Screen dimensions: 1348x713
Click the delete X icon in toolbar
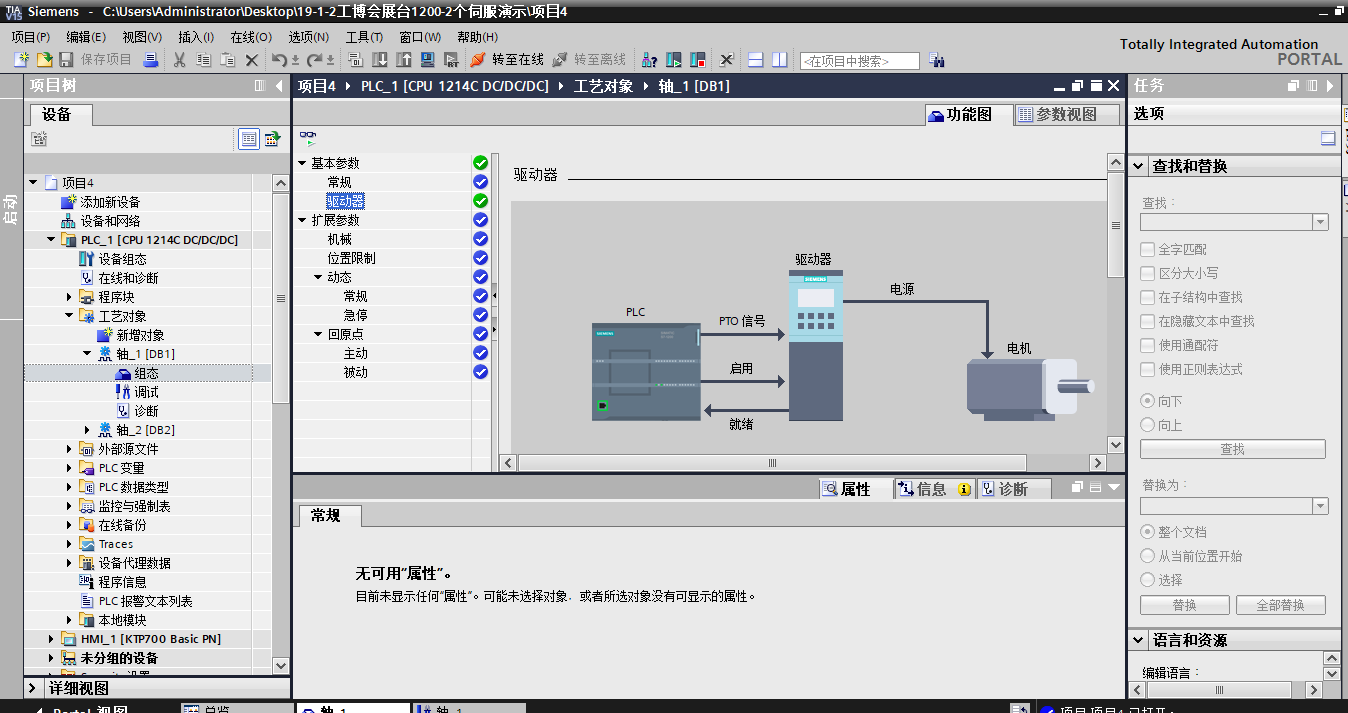tap(252, 60)
